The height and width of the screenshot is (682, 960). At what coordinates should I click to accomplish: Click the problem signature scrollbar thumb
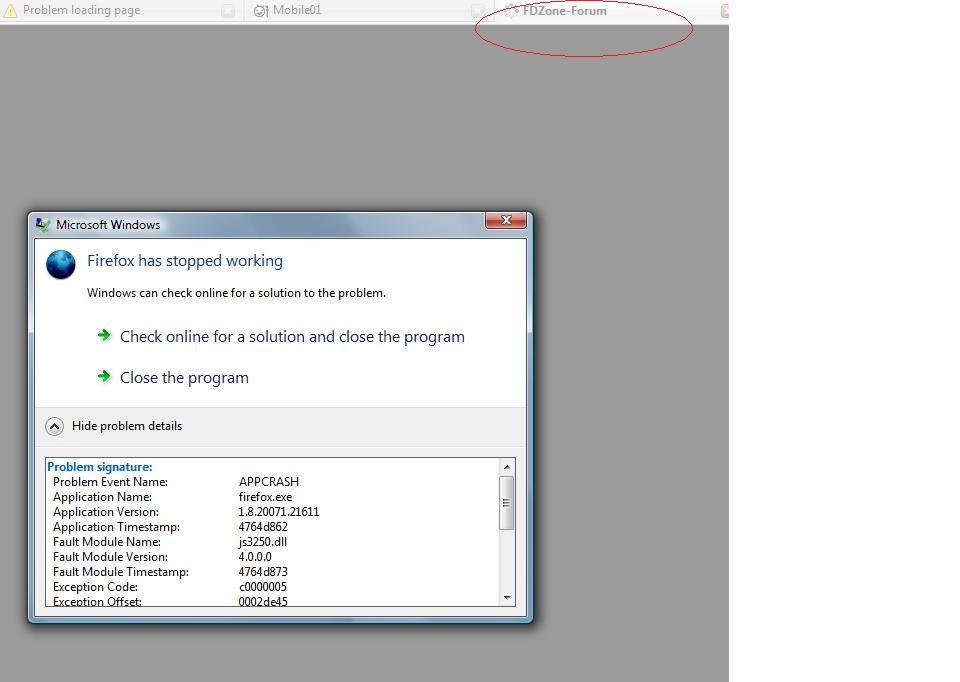click(507, 503)
